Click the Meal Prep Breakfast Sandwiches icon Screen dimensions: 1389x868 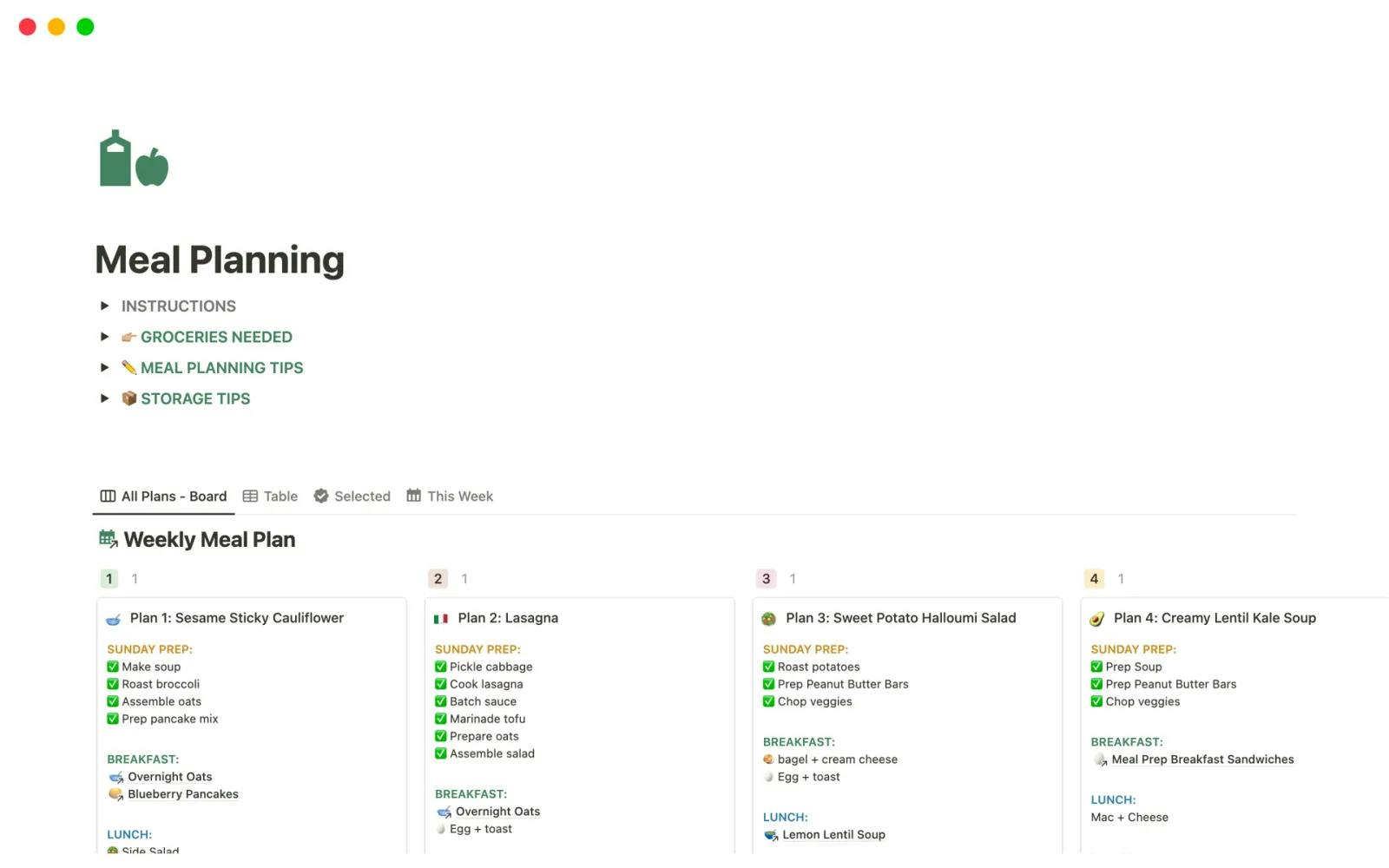(x=1101, y=760)
